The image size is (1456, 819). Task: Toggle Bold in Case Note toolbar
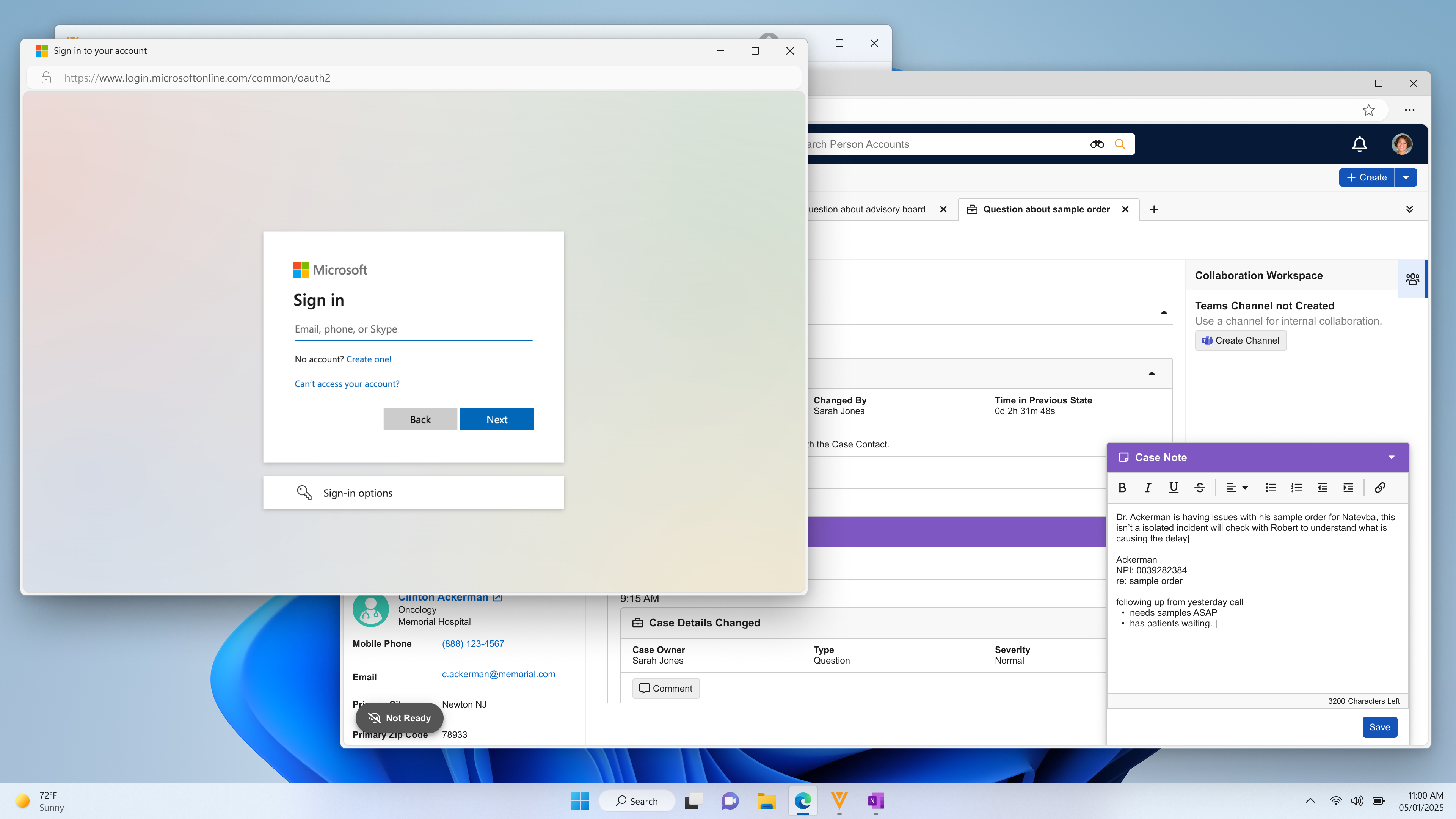click(x=1122, y=488)
